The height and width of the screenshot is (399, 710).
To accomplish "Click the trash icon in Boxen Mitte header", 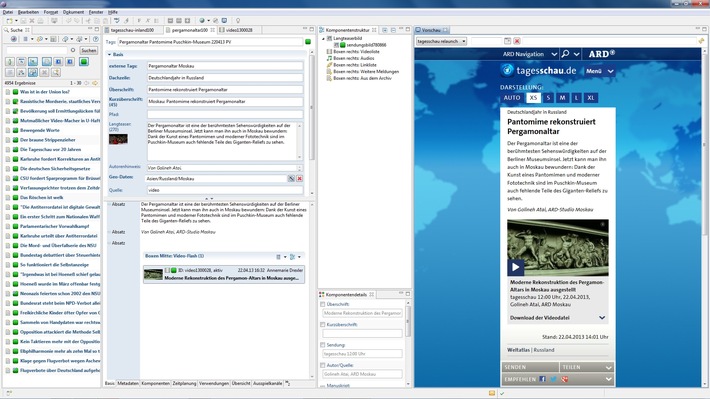I will [x=278, y=257].
